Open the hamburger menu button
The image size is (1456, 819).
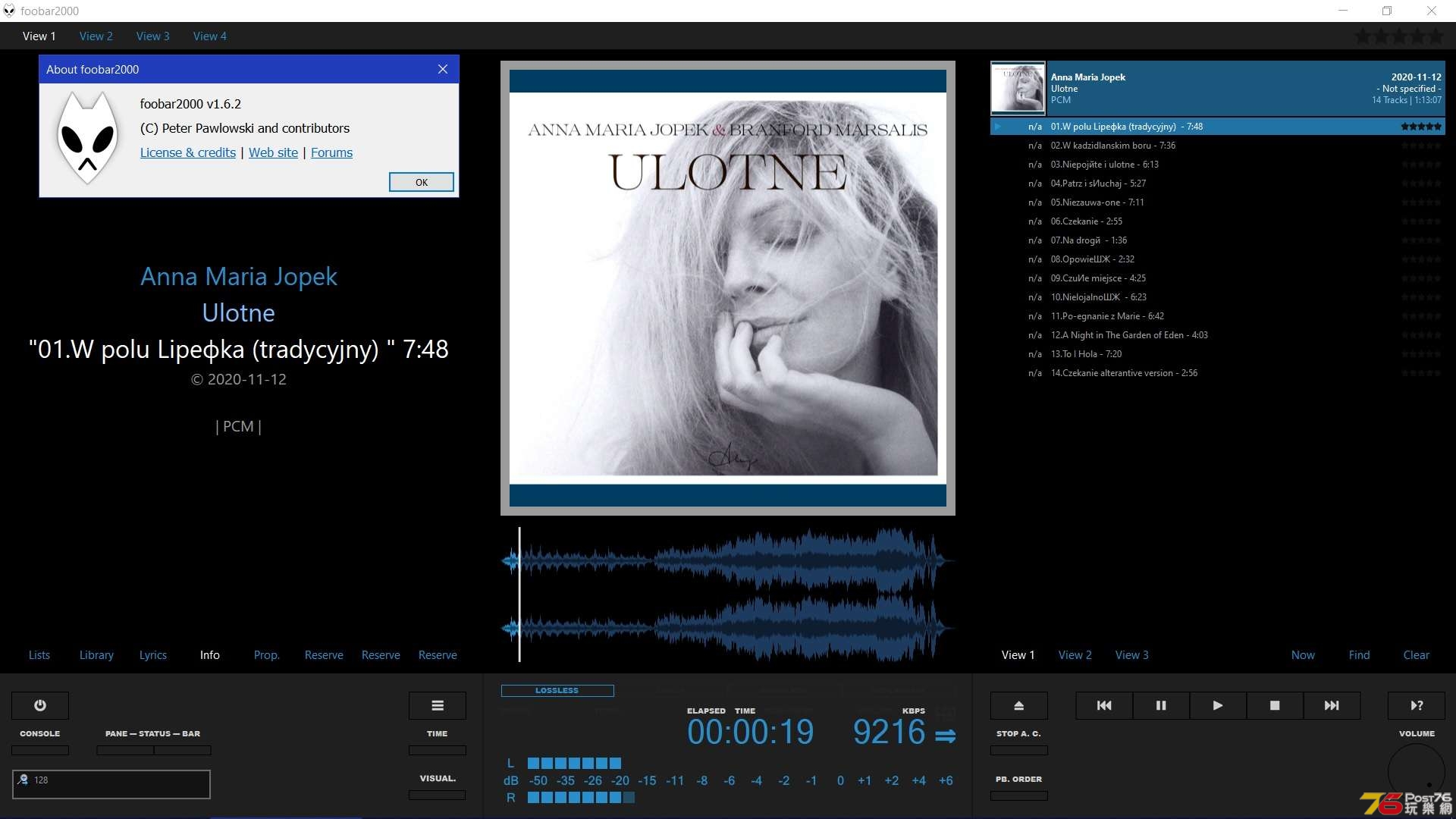click(438, 705)
